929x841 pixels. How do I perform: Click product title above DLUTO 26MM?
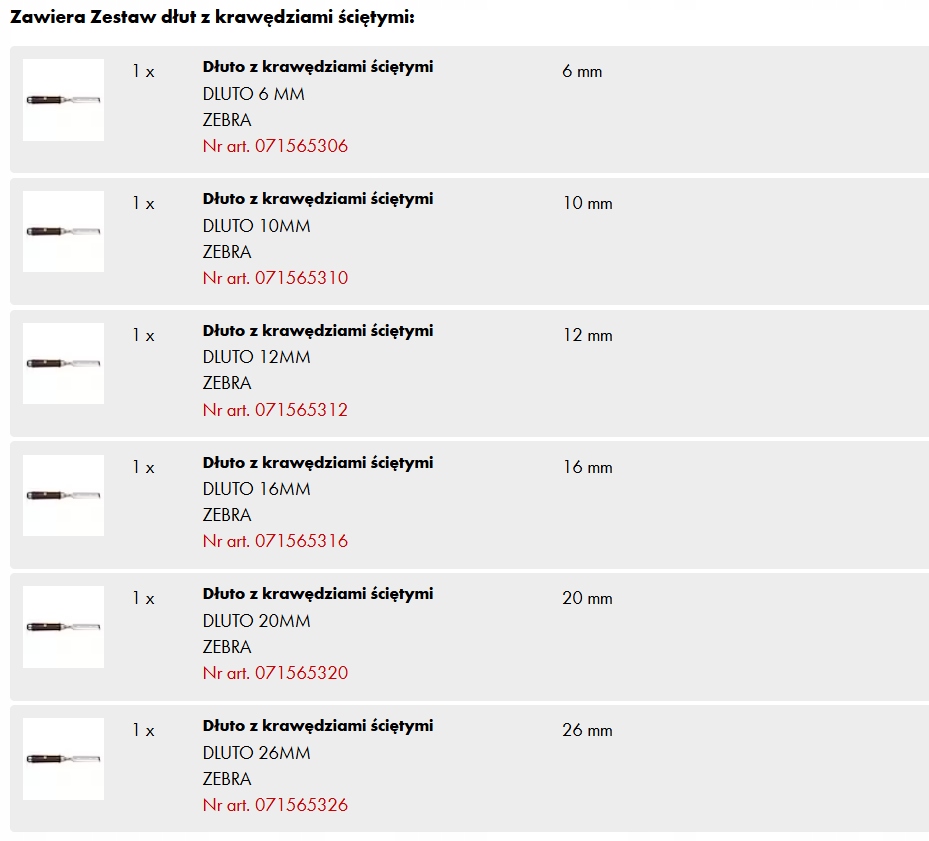317,726
